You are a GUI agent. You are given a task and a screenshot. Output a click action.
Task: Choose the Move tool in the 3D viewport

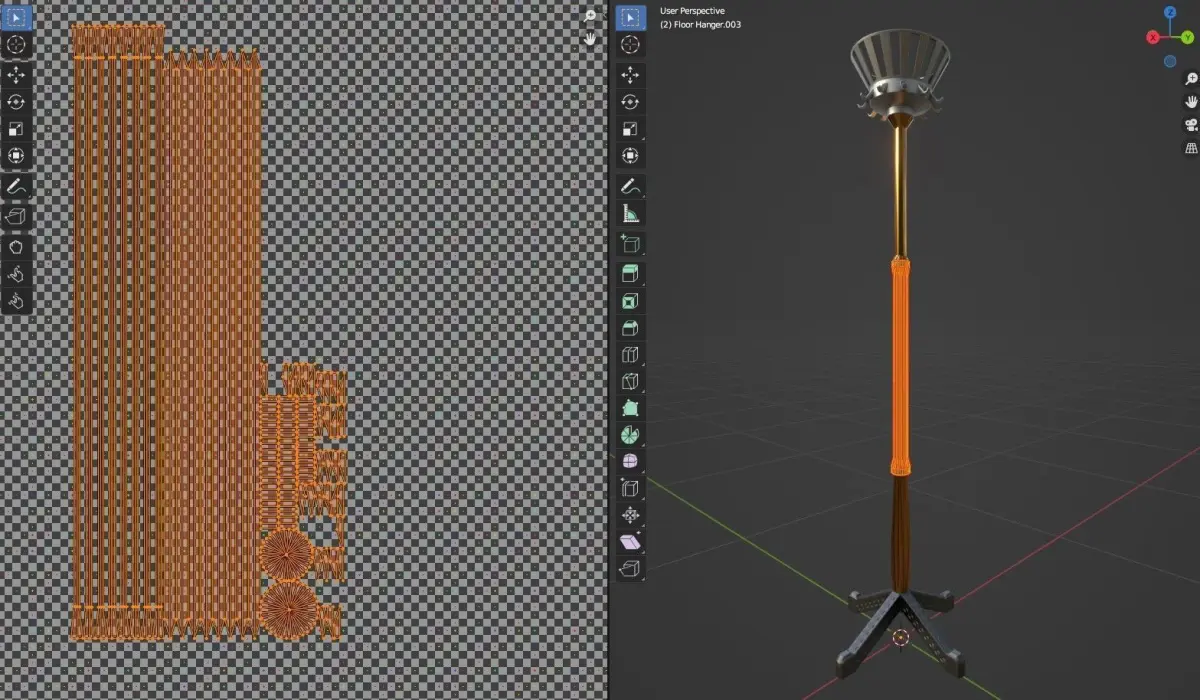coord(630,75)
